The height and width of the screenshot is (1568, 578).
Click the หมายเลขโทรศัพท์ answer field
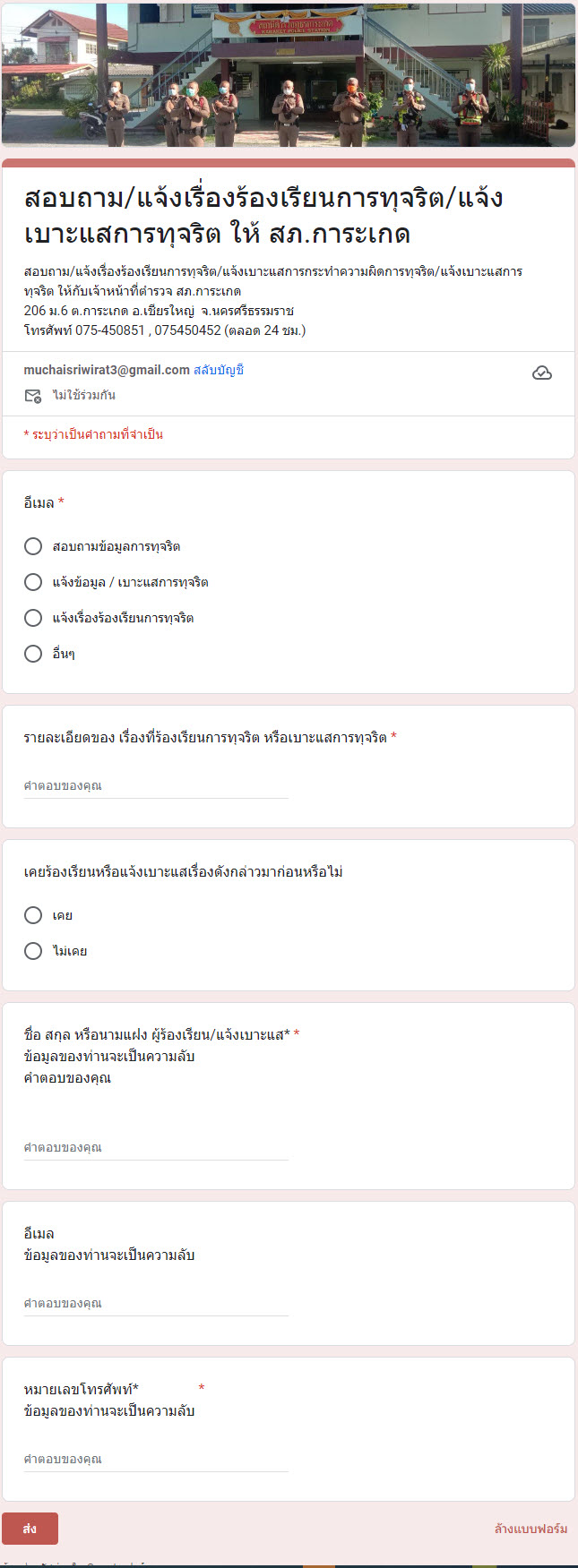tap(156, 1460)
